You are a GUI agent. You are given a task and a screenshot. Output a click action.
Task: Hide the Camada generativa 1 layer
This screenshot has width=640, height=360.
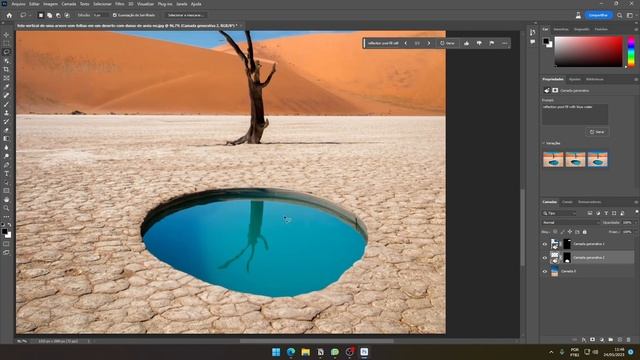click(x=544, y=244)
